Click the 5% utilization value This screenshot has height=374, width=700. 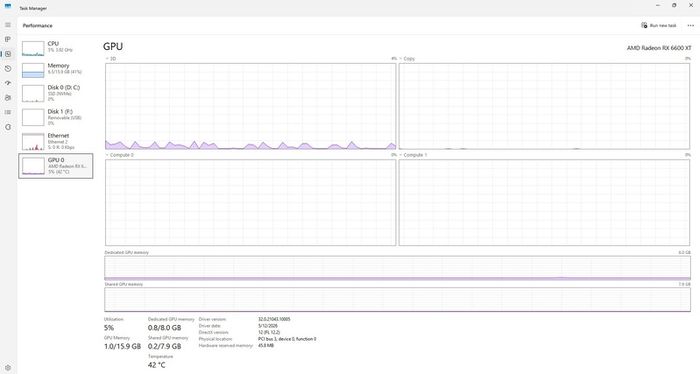point(109,328)
